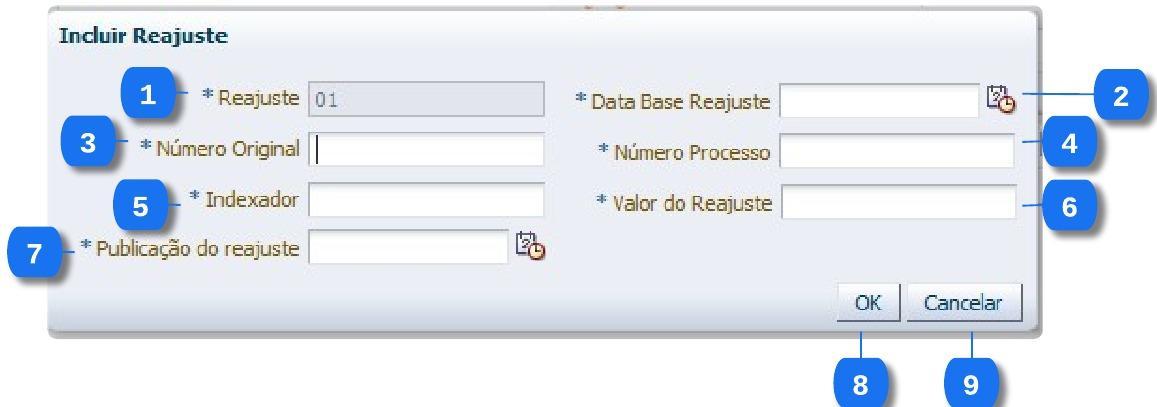Select callout marker number 2
This screenshot has width=1157, height=407.
coord(1120,96)
